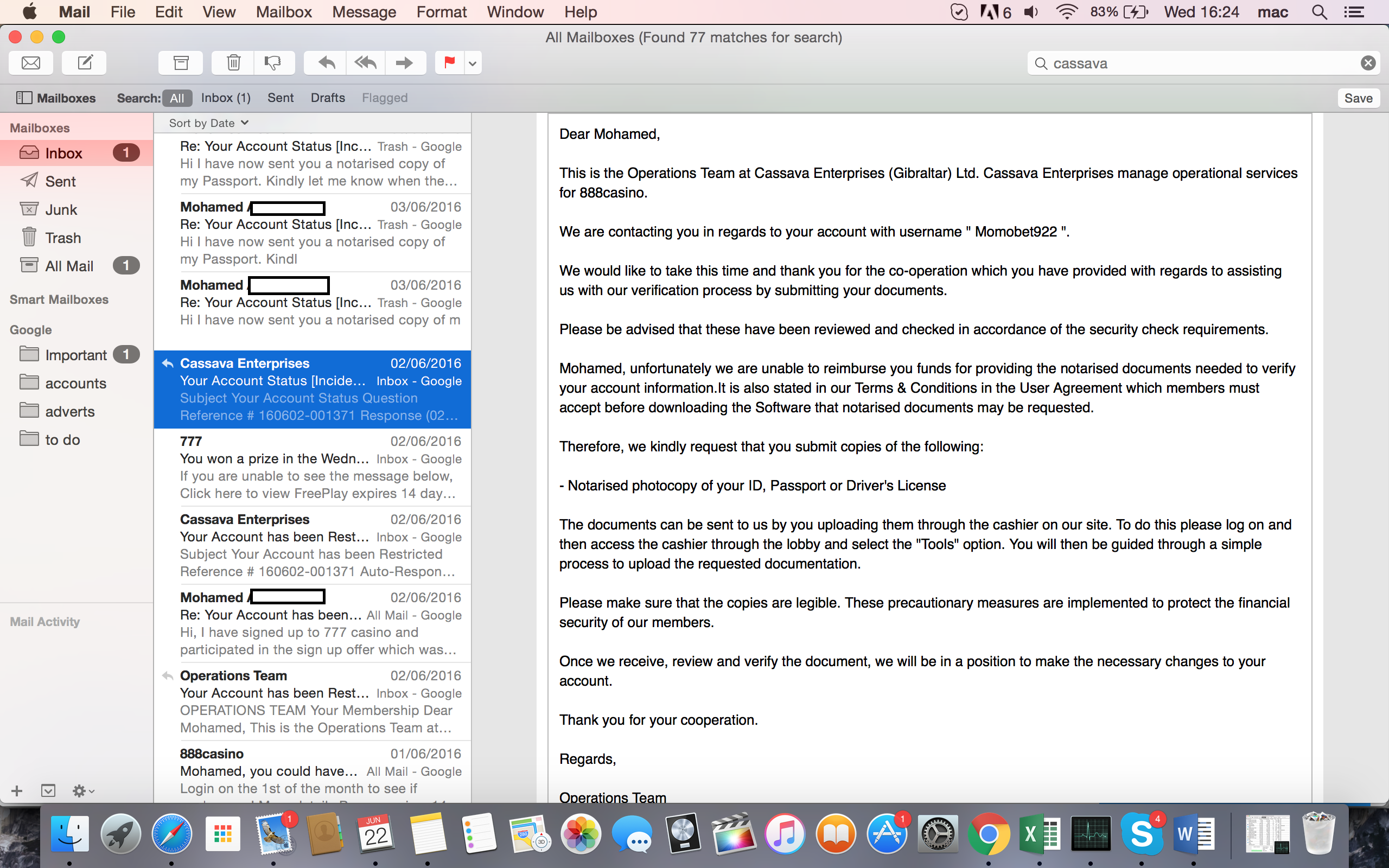
Task: Click the Wi-Fi status icon
Action: (x=1066, y=12)
